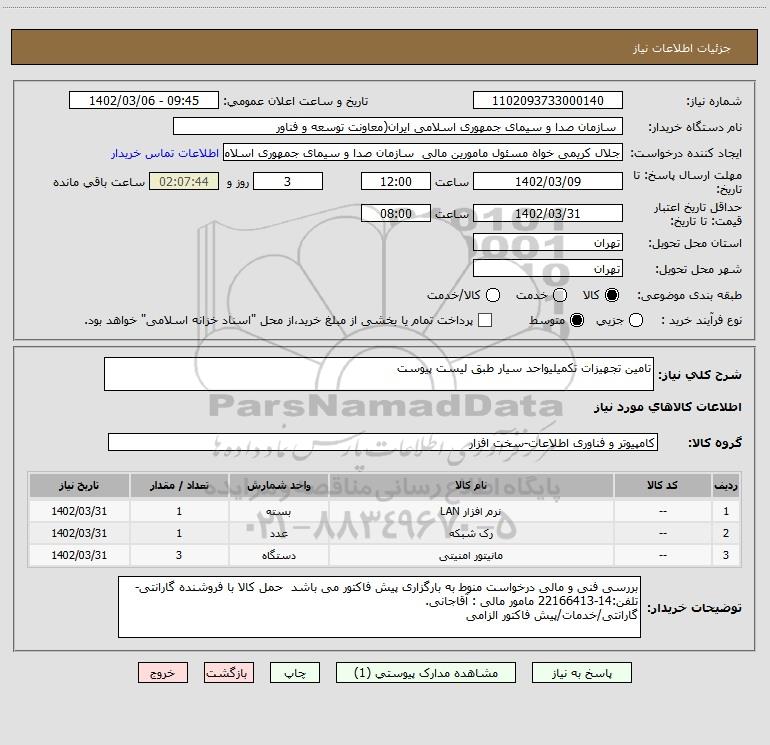This screenshot has width=770, height=745.
Task: Click quantity 3 in مانیتور امنیتی row
Action: [x=179, y=555]
